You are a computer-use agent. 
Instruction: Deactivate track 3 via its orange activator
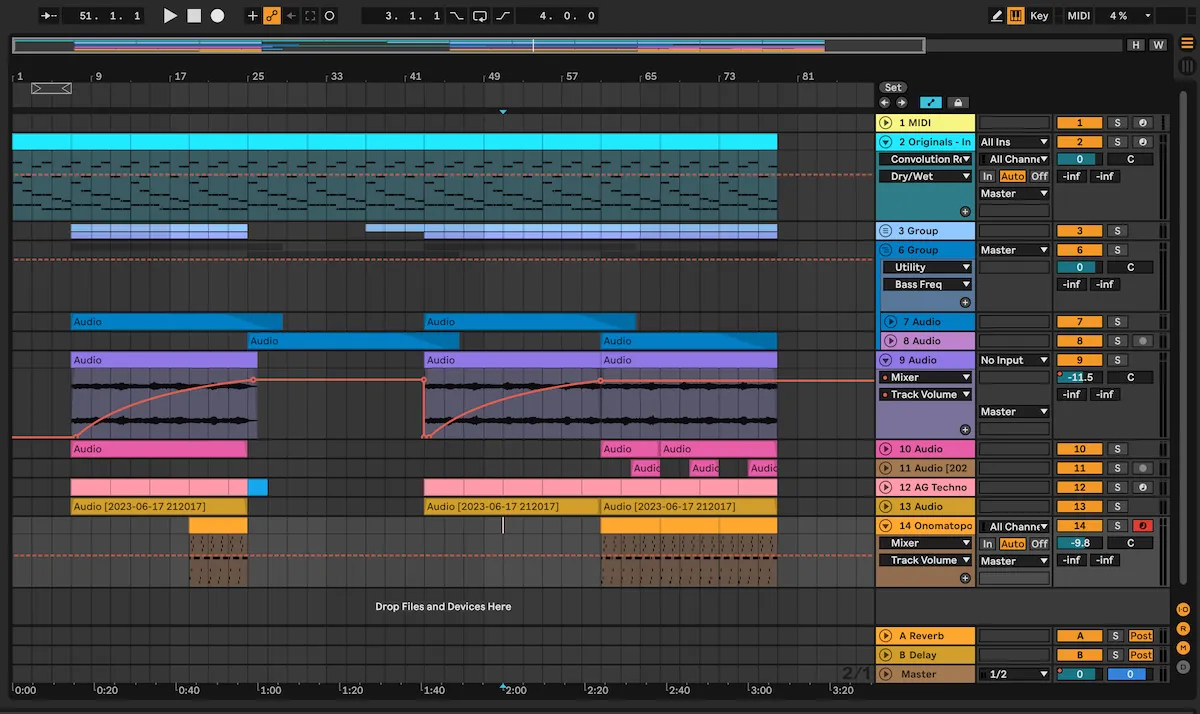click(1079, 231)
